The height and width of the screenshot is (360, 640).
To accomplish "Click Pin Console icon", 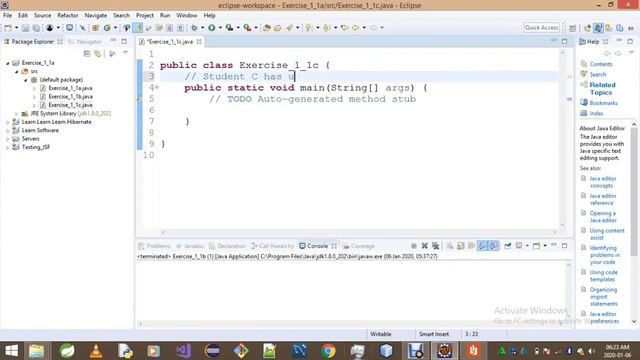I will 507,246.
